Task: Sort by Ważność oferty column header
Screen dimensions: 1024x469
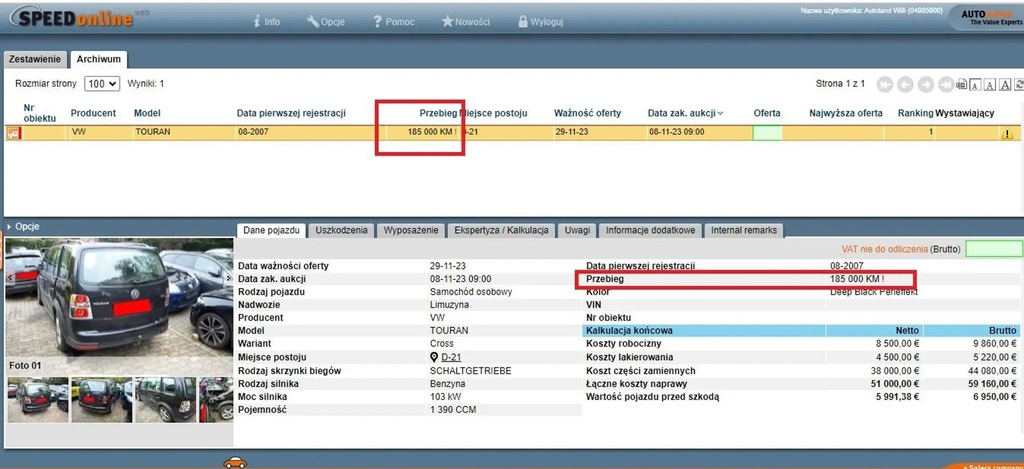Action: tap(588, 113)
